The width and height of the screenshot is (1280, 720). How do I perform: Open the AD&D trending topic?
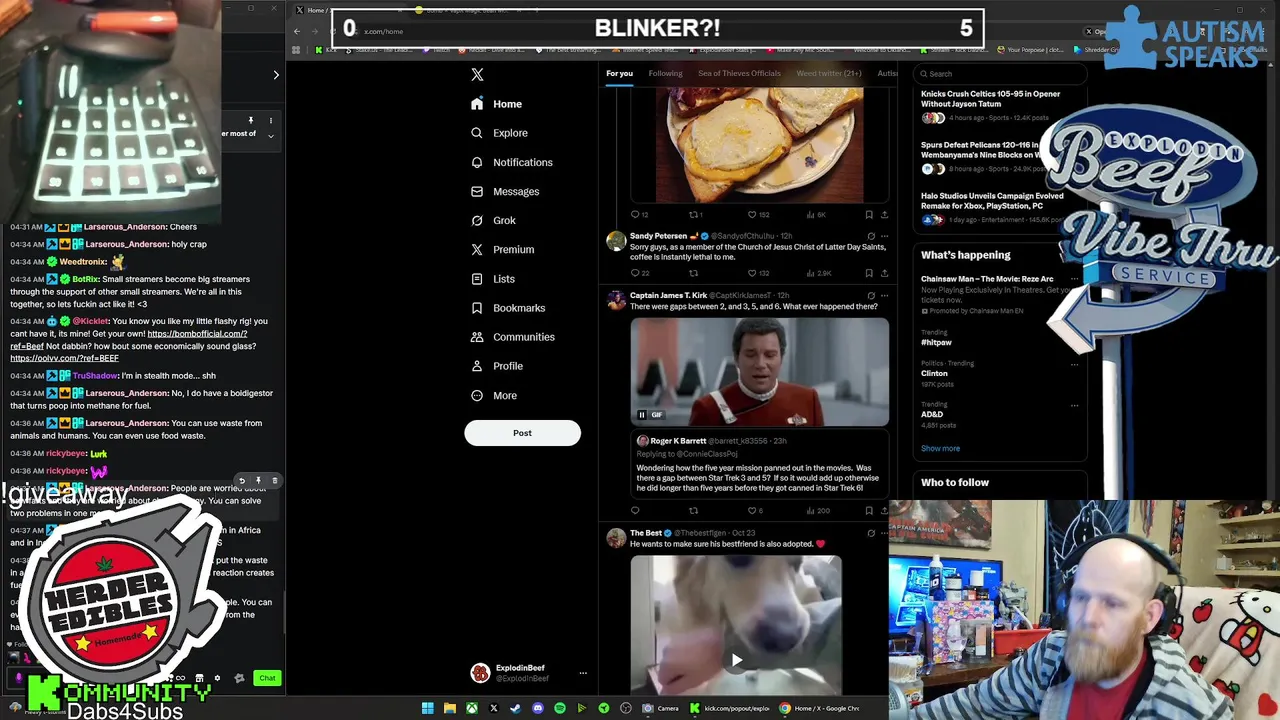(x=932, y=414)
